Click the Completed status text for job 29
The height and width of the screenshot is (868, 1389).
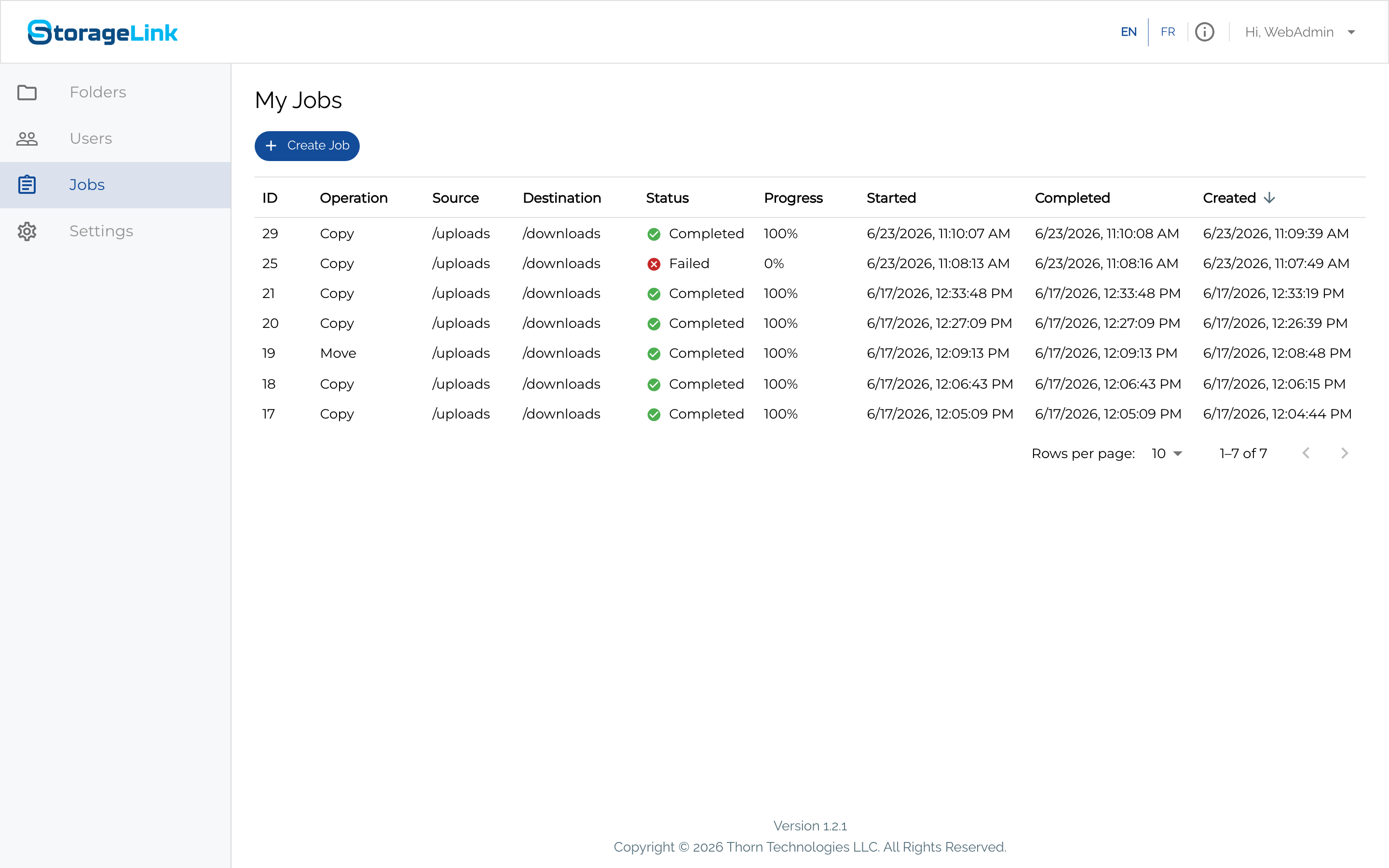click(x=706, y=234)
